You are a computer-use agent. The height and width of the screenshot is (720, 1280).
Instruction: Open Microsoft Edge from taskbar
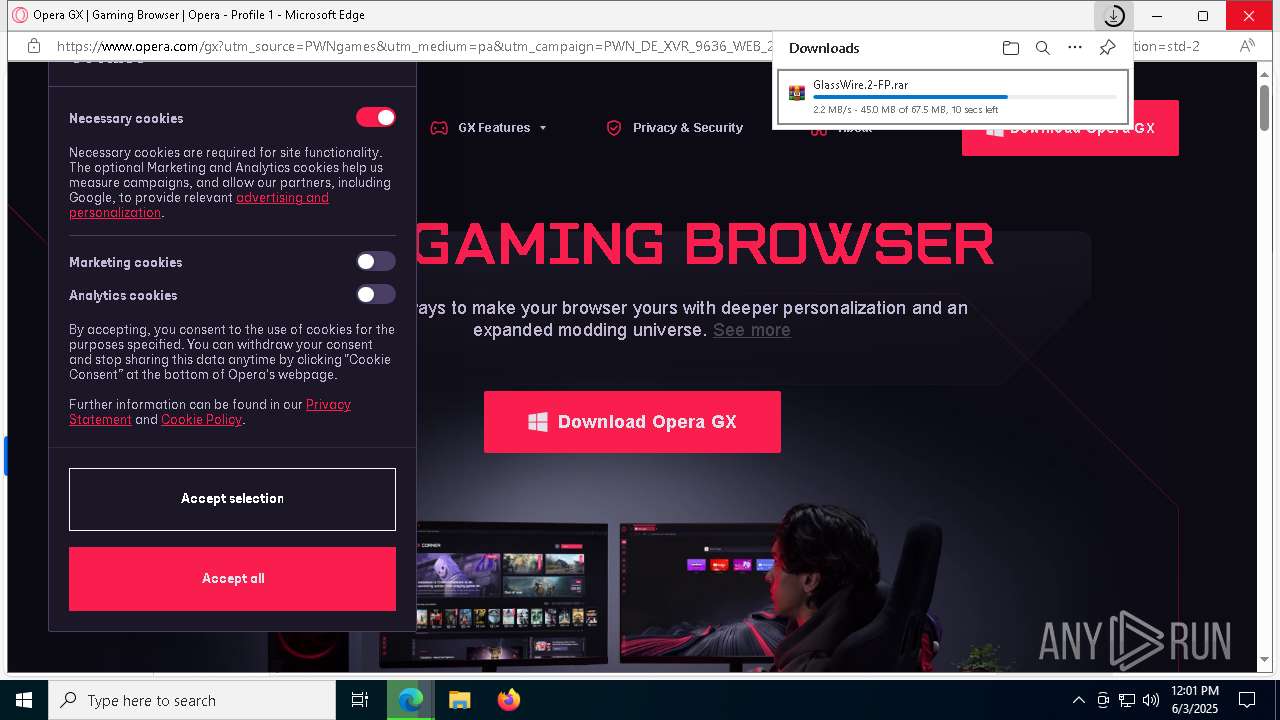pyautogui.click(x=410, y=700)
